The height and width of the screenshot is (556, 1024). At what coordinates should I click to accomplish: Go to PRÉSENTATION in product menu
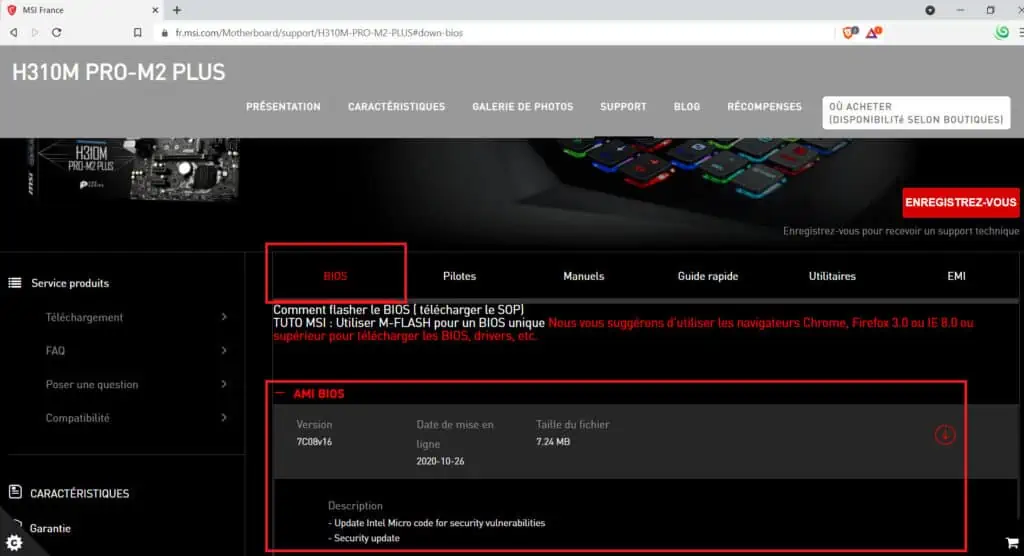(283, 106)
